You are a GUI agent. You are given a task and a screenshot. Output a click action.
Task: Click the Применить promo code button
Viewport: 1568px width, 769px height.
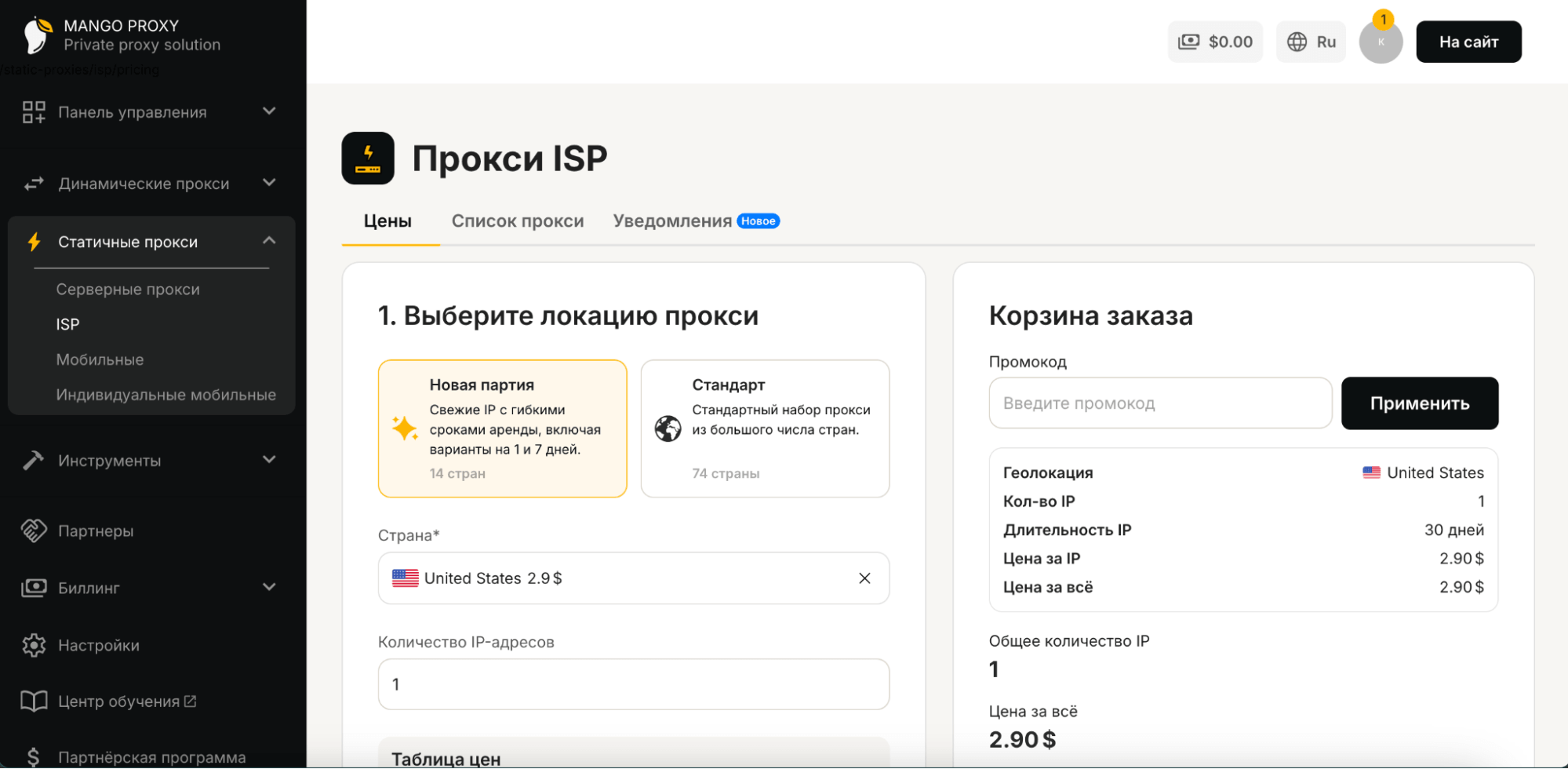(1420, 403)
